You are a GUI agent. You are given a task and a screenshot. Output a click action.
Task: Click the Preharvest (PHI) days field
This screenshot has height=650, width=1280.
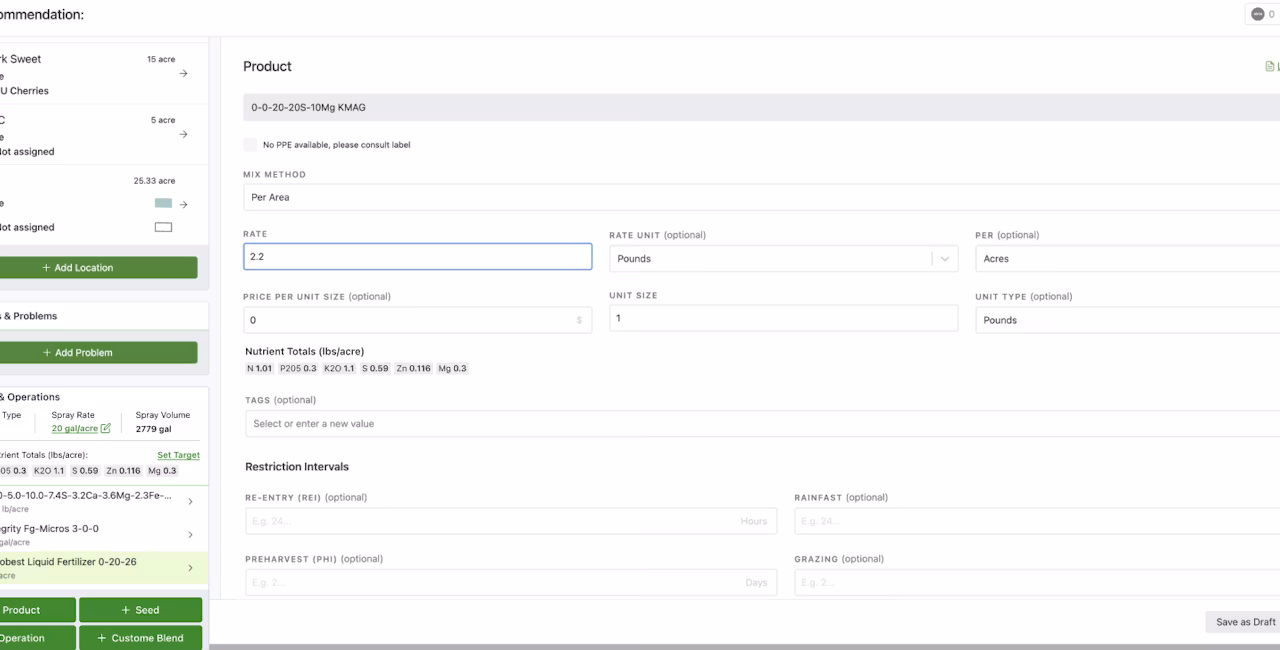(510, 583)
